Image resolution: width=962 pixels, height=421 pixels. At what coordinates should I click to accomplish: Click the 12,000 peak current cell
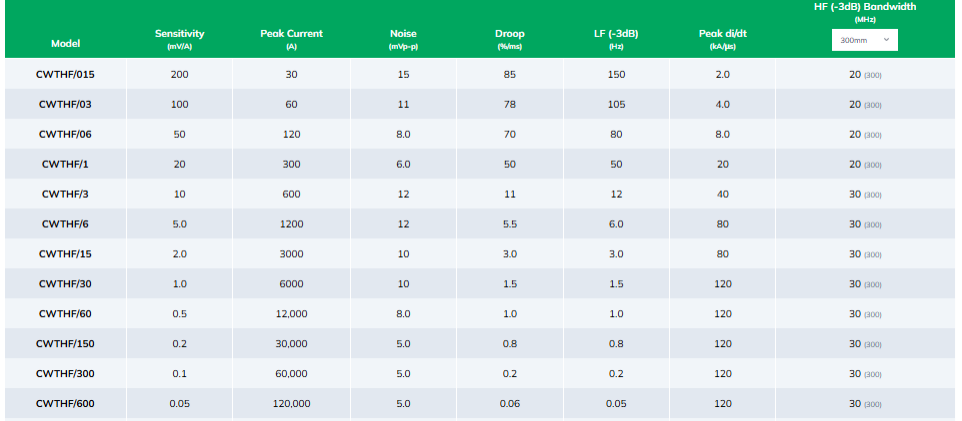291,313
